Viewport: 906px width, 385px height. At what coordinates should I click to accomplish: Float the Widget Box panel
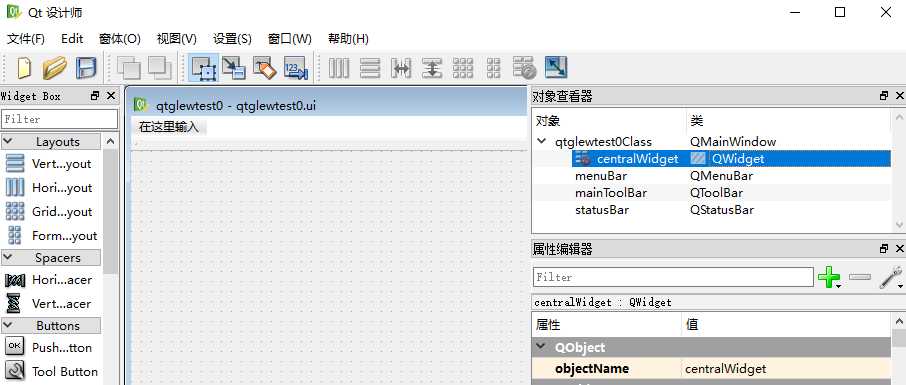click(95, 96)
